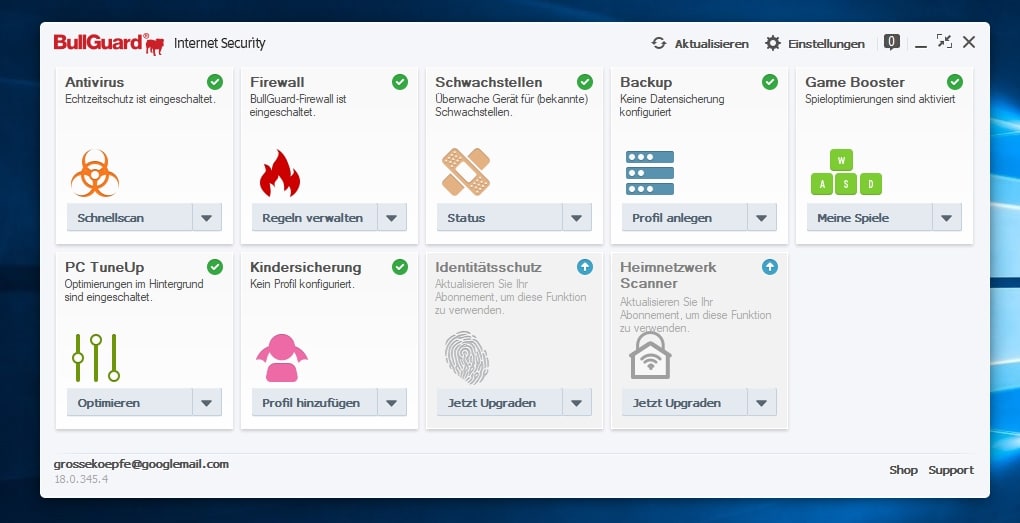Image resolution: width=1020 pixels, height=523 pixels.
Task: Click the Schwachstellen bandage icon
Action: (x=465, y=172)
